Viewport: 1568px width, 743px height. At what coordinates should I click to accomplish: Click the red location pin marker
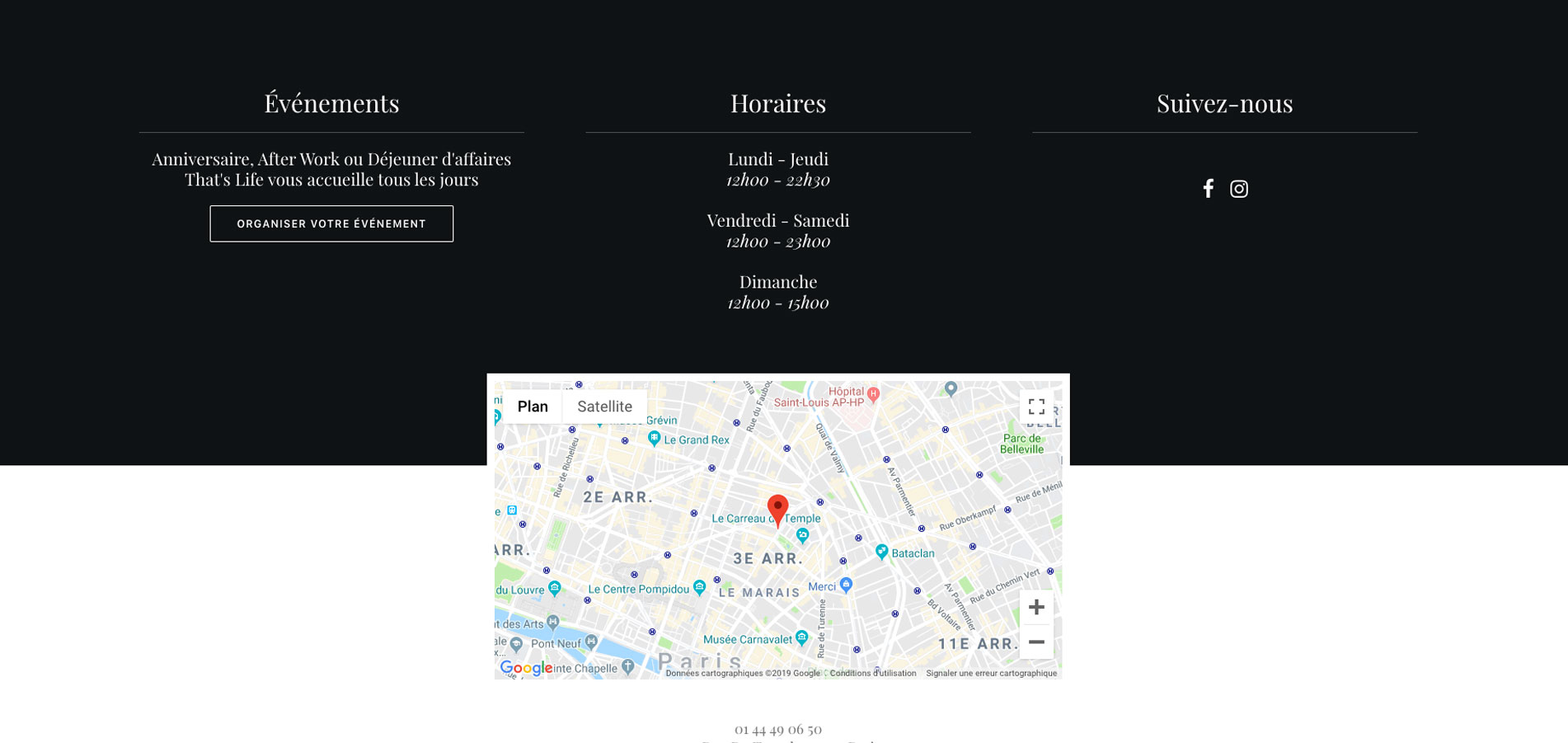[777, 510]
